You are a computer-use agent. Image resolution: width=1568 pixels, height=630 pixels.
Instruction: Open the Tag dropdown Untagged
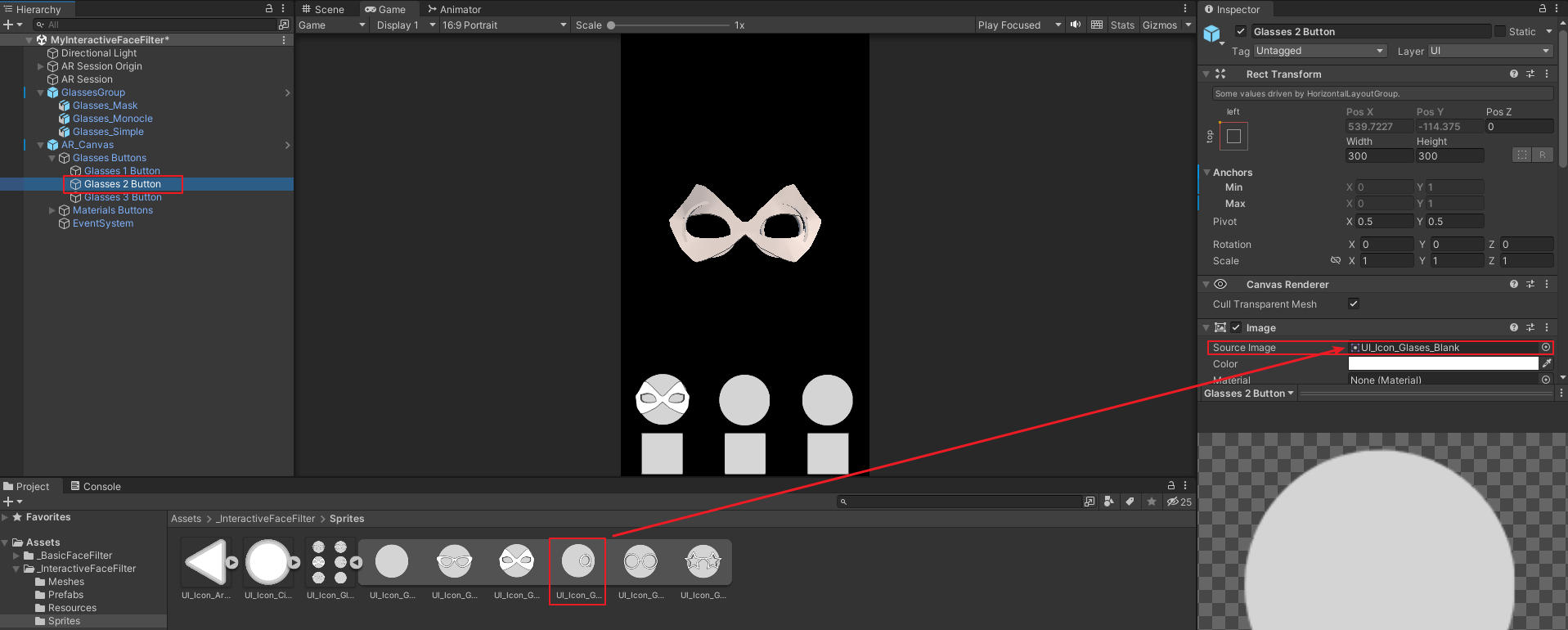tap(1320, 51)
